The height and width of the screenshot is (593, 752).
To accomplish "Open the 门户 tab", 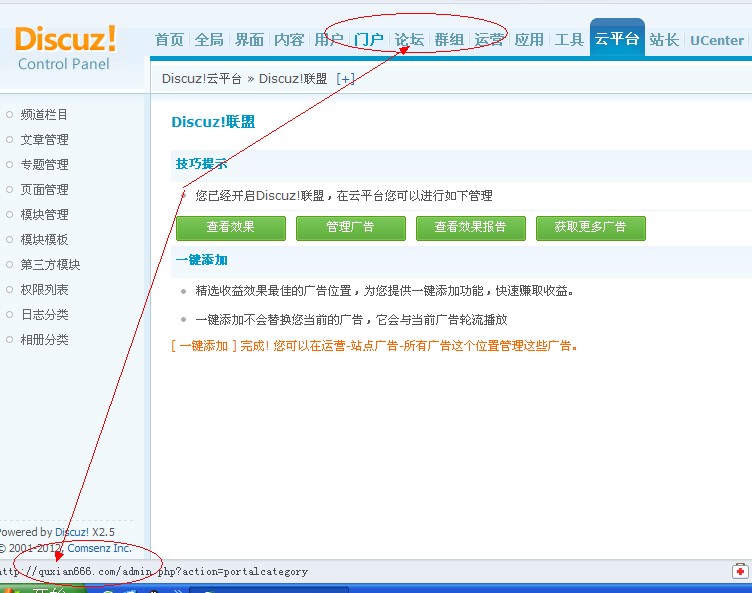I will [x=369, y=40].
